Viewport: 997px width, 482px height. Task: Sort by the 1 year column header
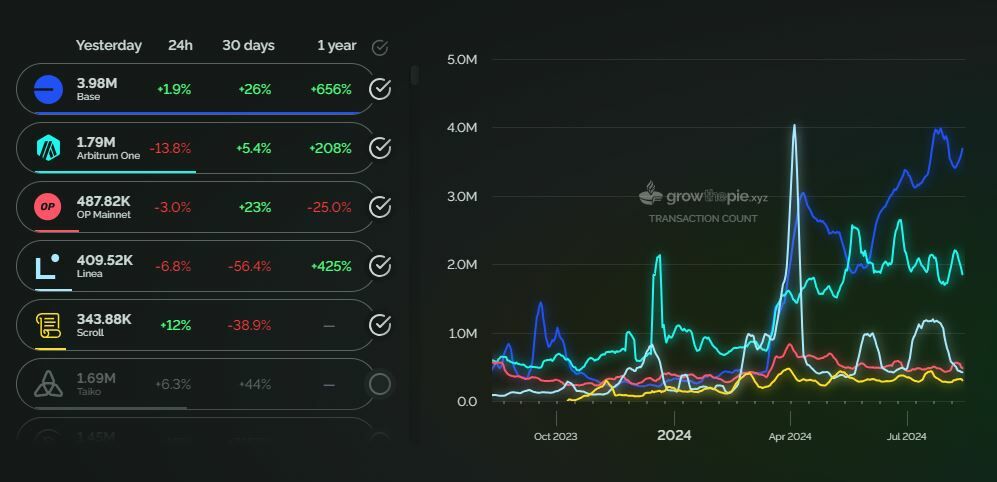[336, 45]
